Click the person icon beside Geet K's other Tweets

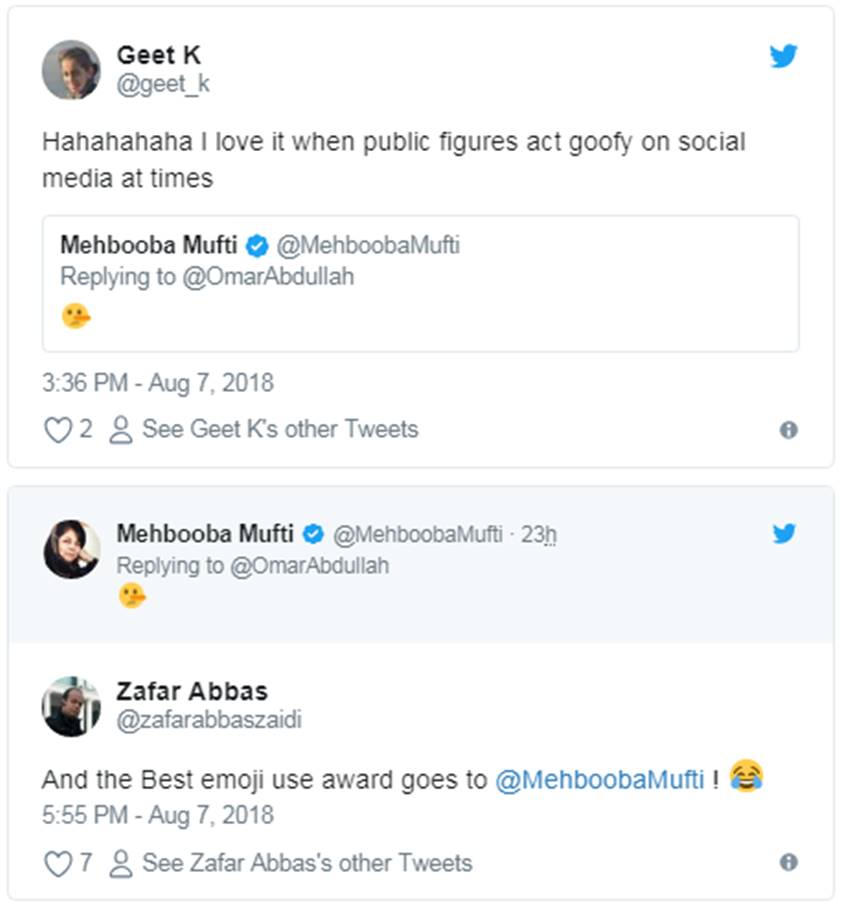tap(121, 430)
